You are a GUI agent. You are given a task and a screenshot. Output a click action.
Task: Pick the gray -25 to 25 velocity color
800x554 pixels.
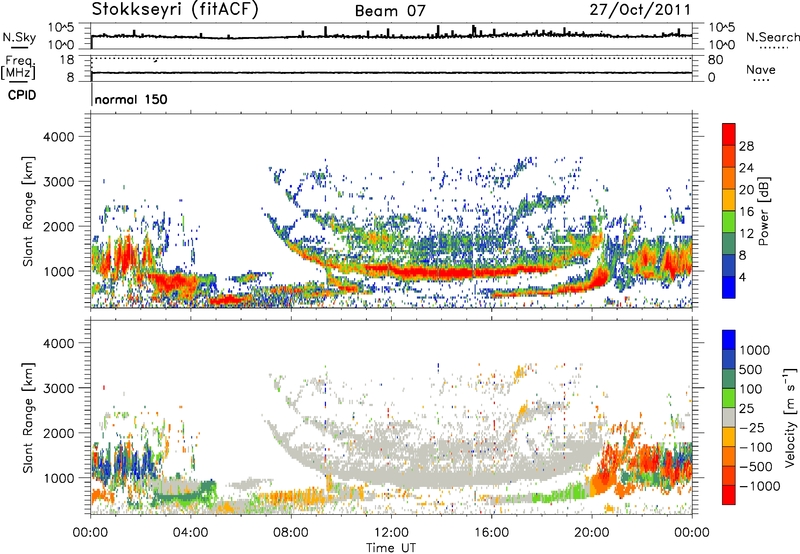pyautogui.click(x=729, y=418)
